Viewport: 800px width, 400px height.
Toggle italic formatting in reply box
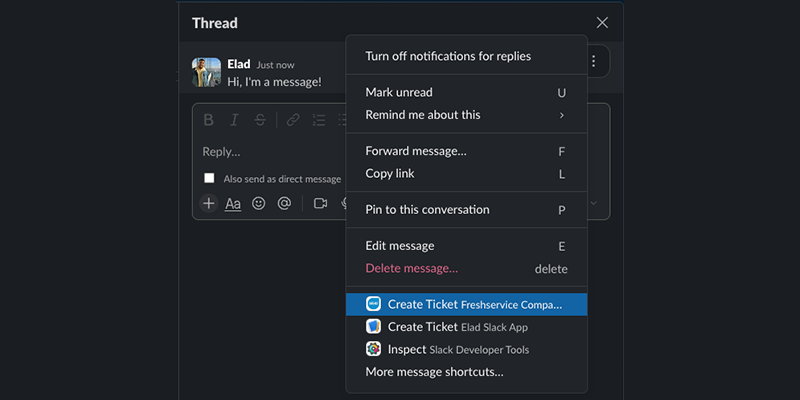click(x=234, y=120)
